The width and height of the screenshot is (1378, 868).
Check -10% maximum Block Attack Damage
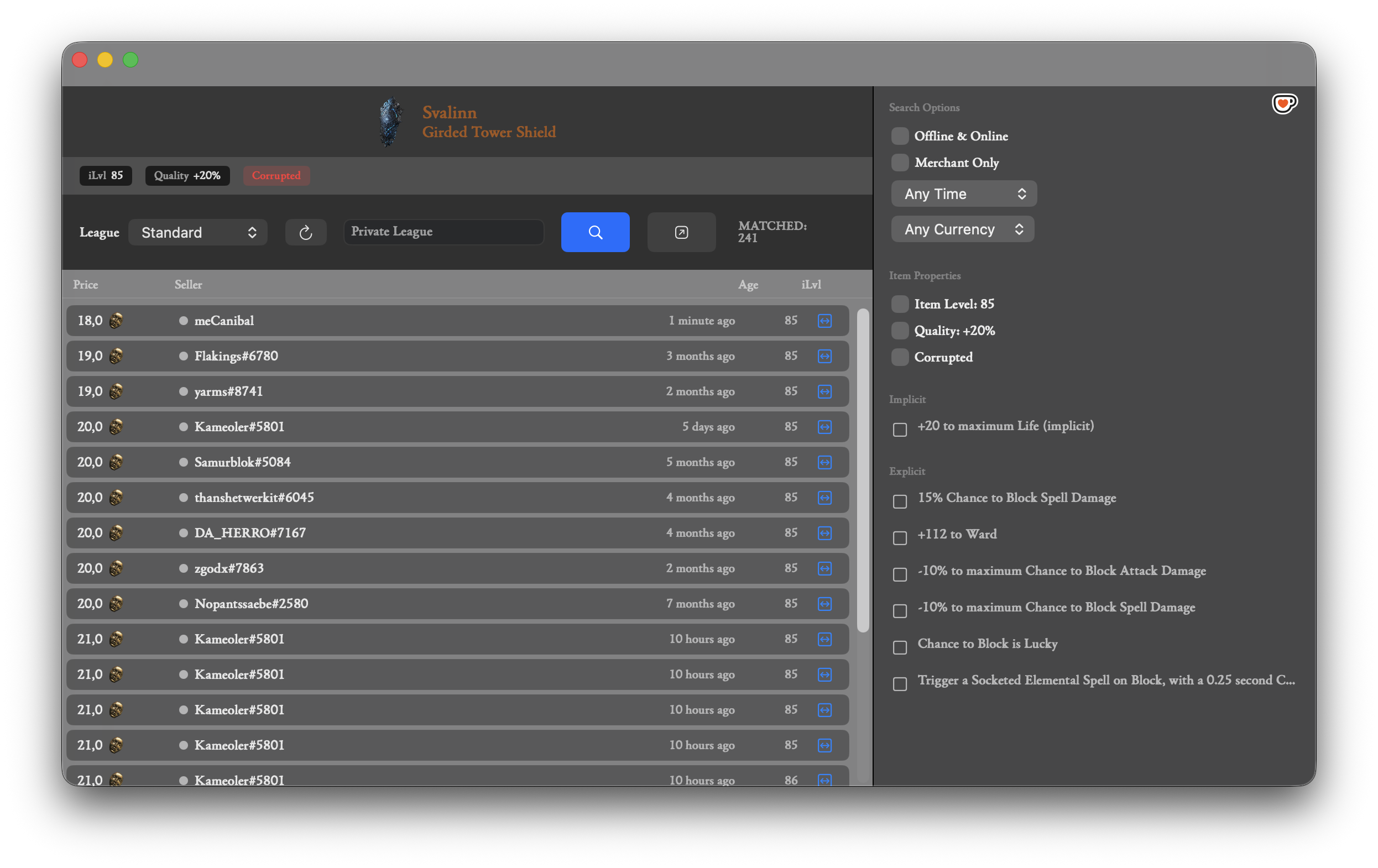900,574
